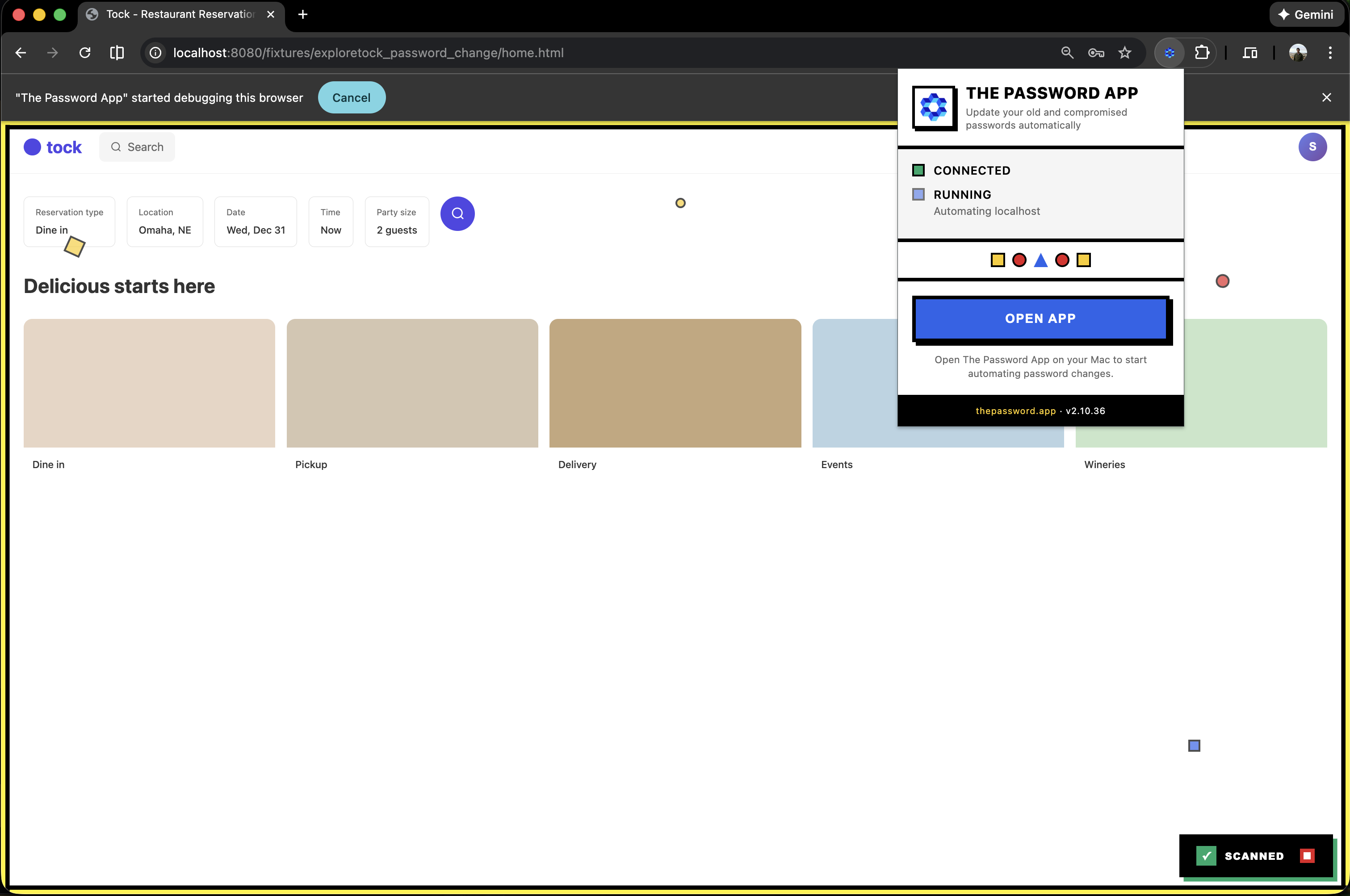Switch to the Tock Restaurant Reservations tab
This screenshot has height=896, width=1350.
click(172, 14)
